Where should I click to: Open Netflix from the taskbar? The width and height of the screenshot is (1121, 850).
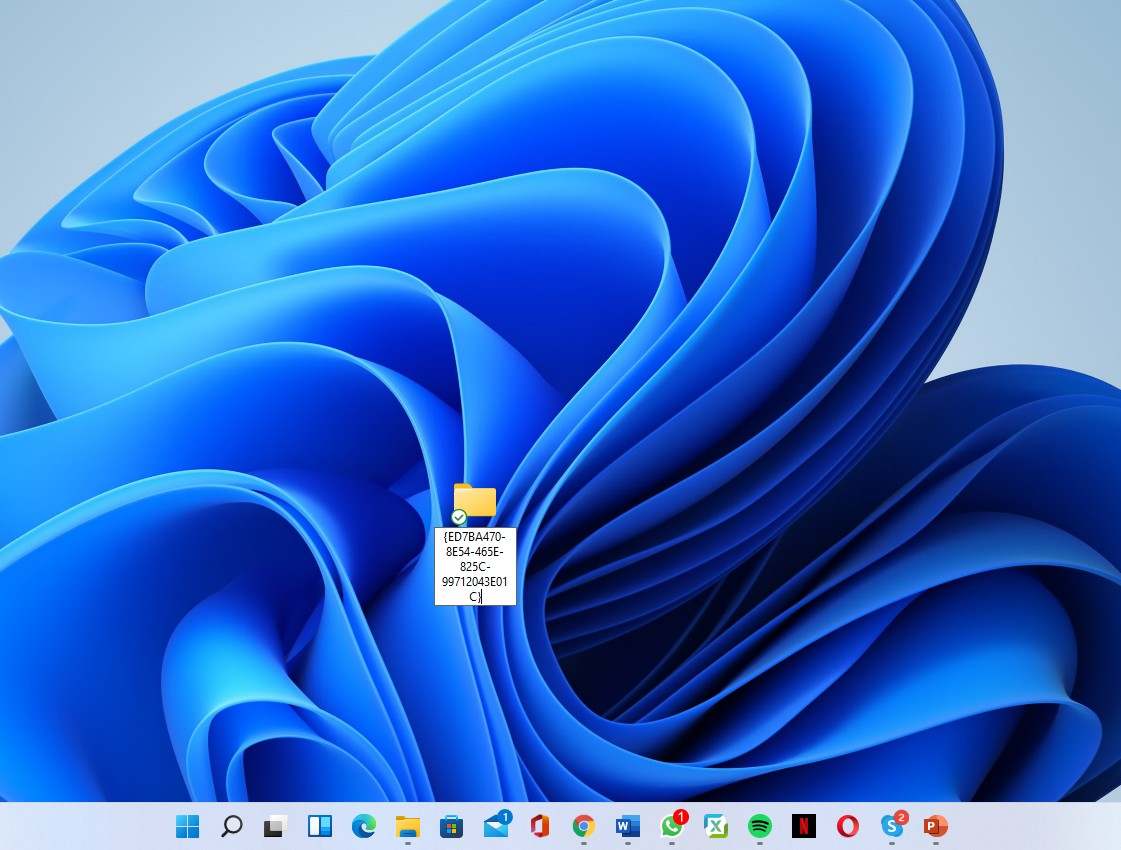tap(804, 826)
